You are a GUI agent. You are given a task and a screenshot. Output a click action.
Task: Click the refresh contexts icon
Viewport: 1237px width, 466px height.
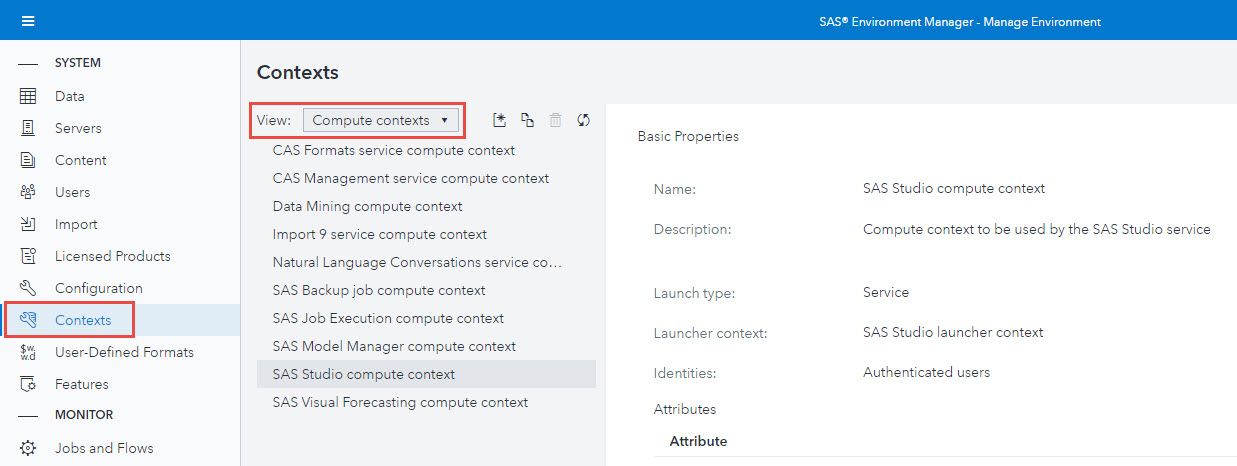coord(584,120)
